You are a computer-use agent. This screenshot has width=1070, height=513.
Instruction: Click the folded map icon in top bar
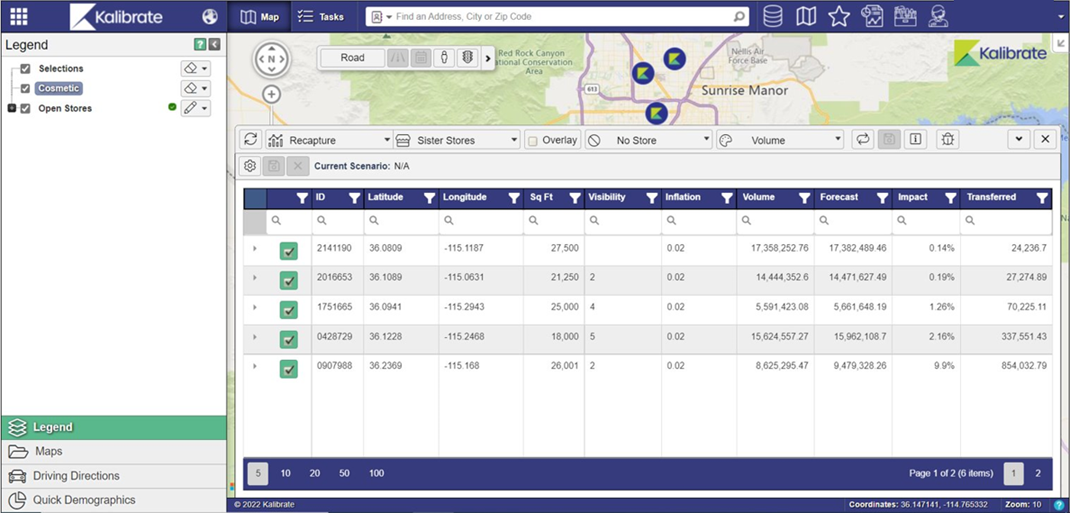(806, 16)
